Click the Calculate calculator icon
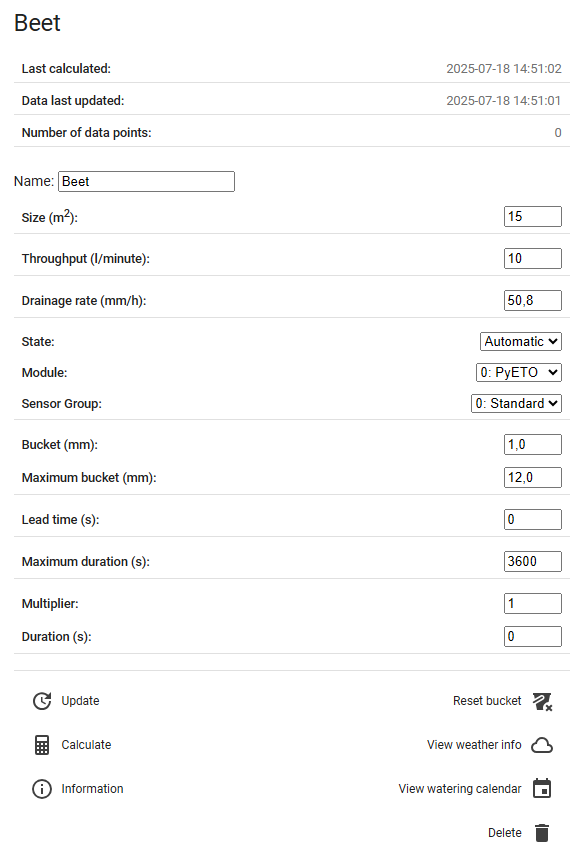This screenshot has width=579, height=857. pyautogui.click(x=42, y=745)
